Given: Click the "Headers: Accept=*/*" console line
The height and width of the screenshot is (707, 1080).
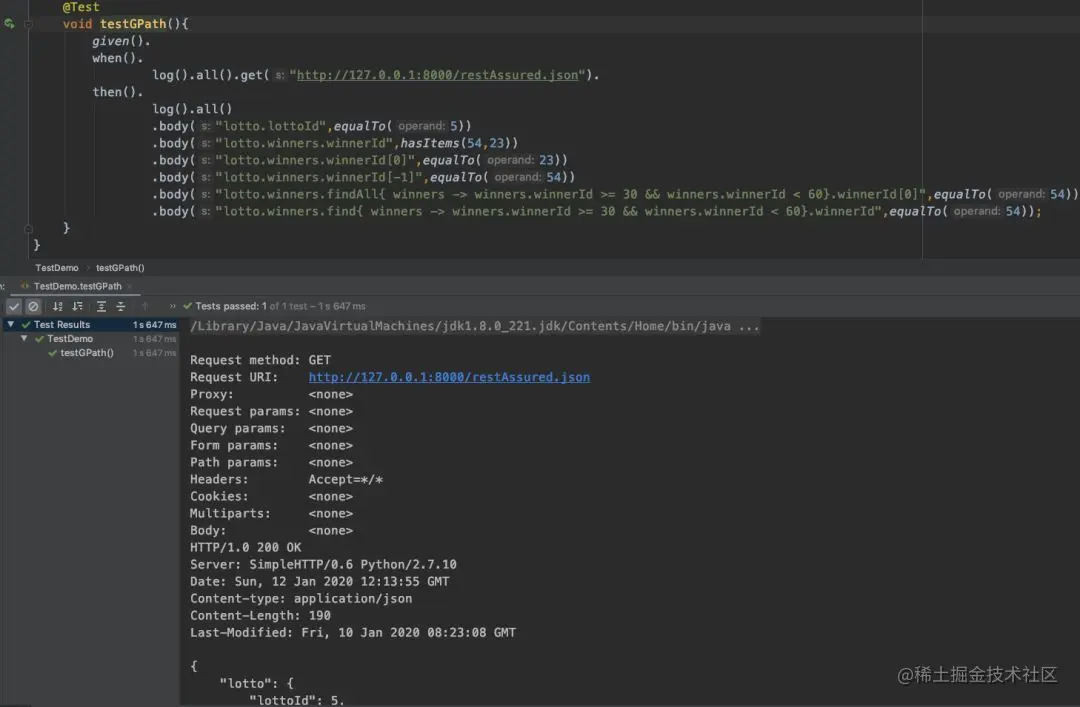Looking at the screenshot, I should (x=287, y=479).
